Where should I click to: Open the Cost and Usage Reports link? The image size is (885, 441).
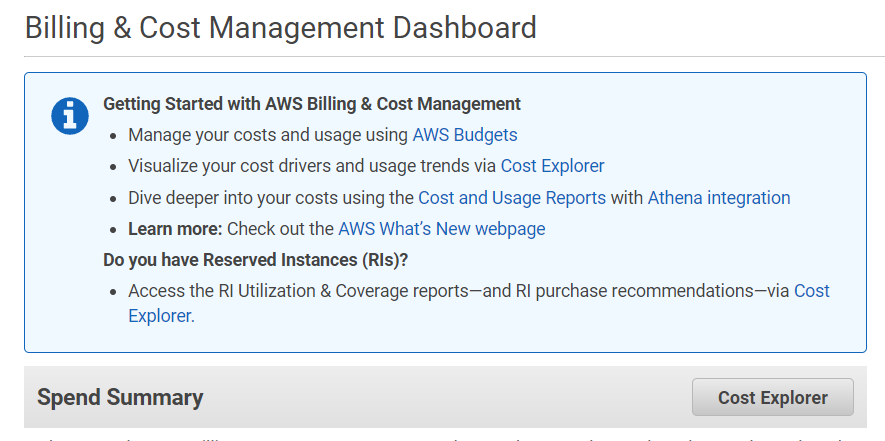[512, 198]
